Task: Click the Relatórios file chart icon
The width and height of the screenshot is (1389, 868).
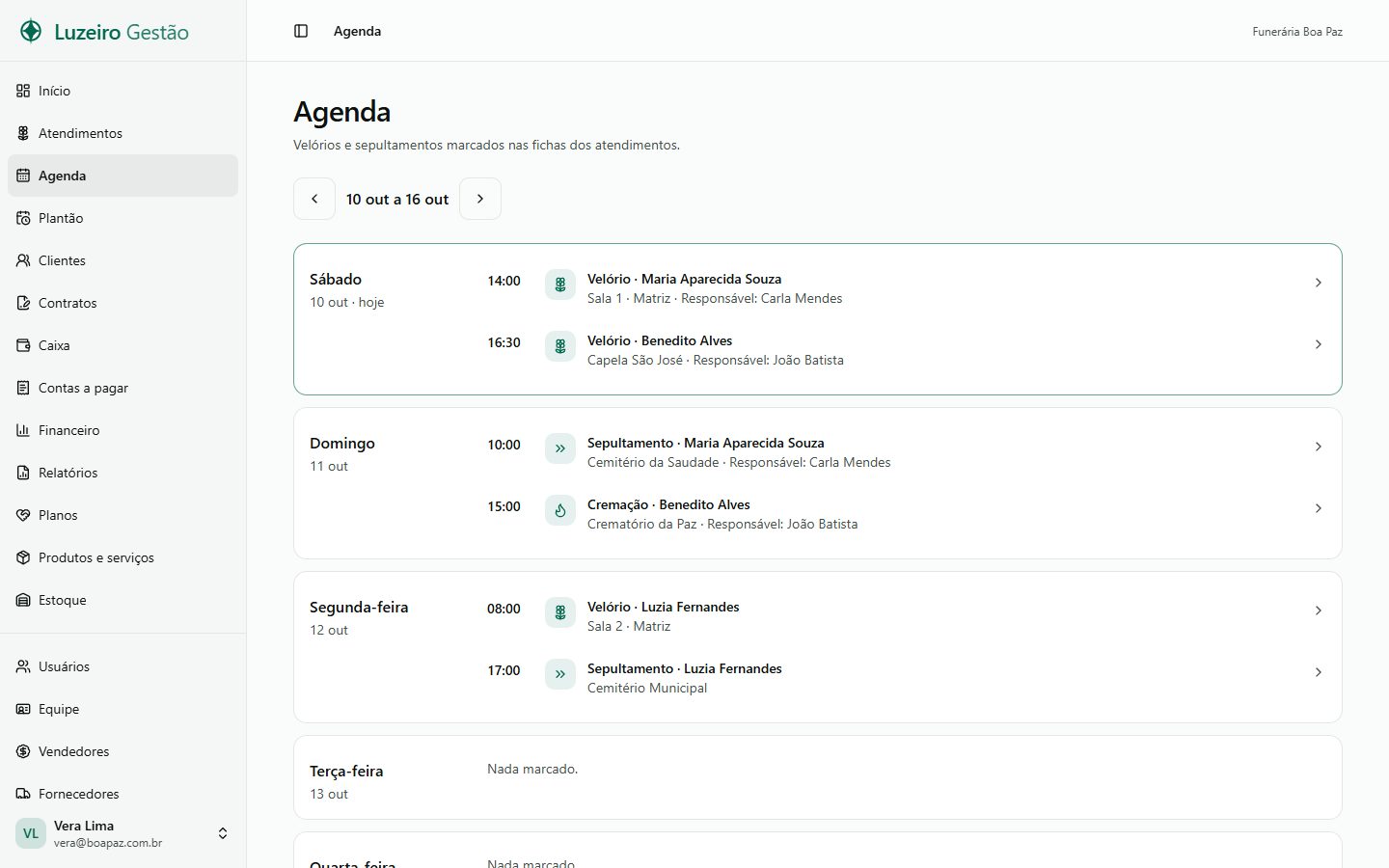Action: point(23,473)
